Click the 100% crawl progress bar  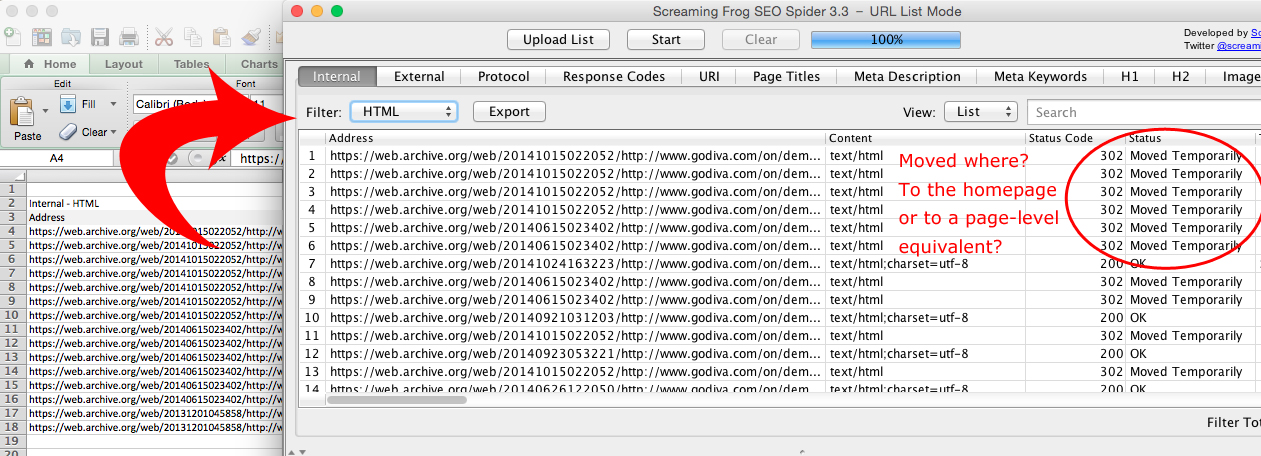pos(886,40)
